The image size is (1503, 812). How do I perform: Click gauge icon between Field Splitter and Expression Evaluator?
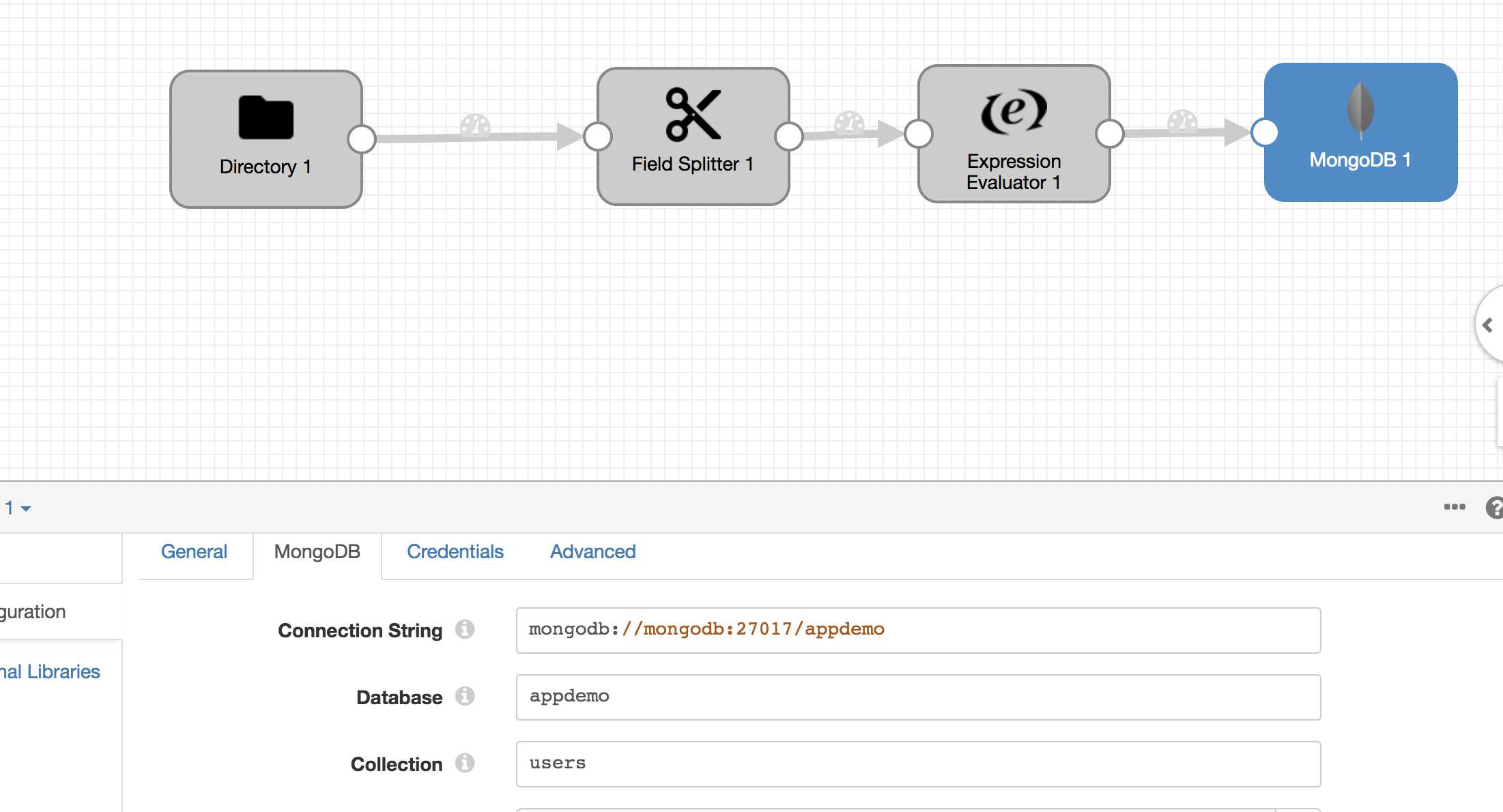pos(849,123)
